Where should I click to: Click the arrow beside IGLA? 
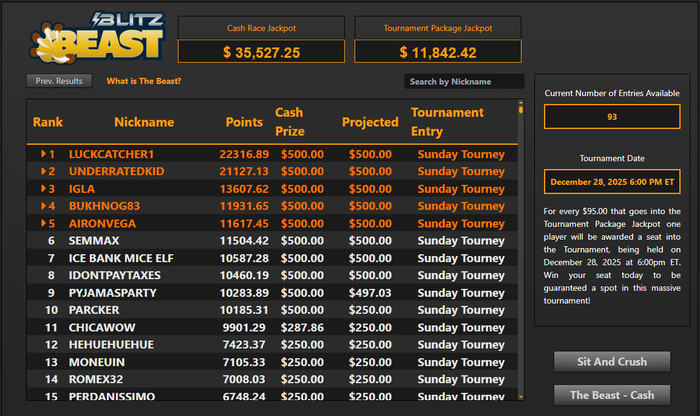click(43, 189)
